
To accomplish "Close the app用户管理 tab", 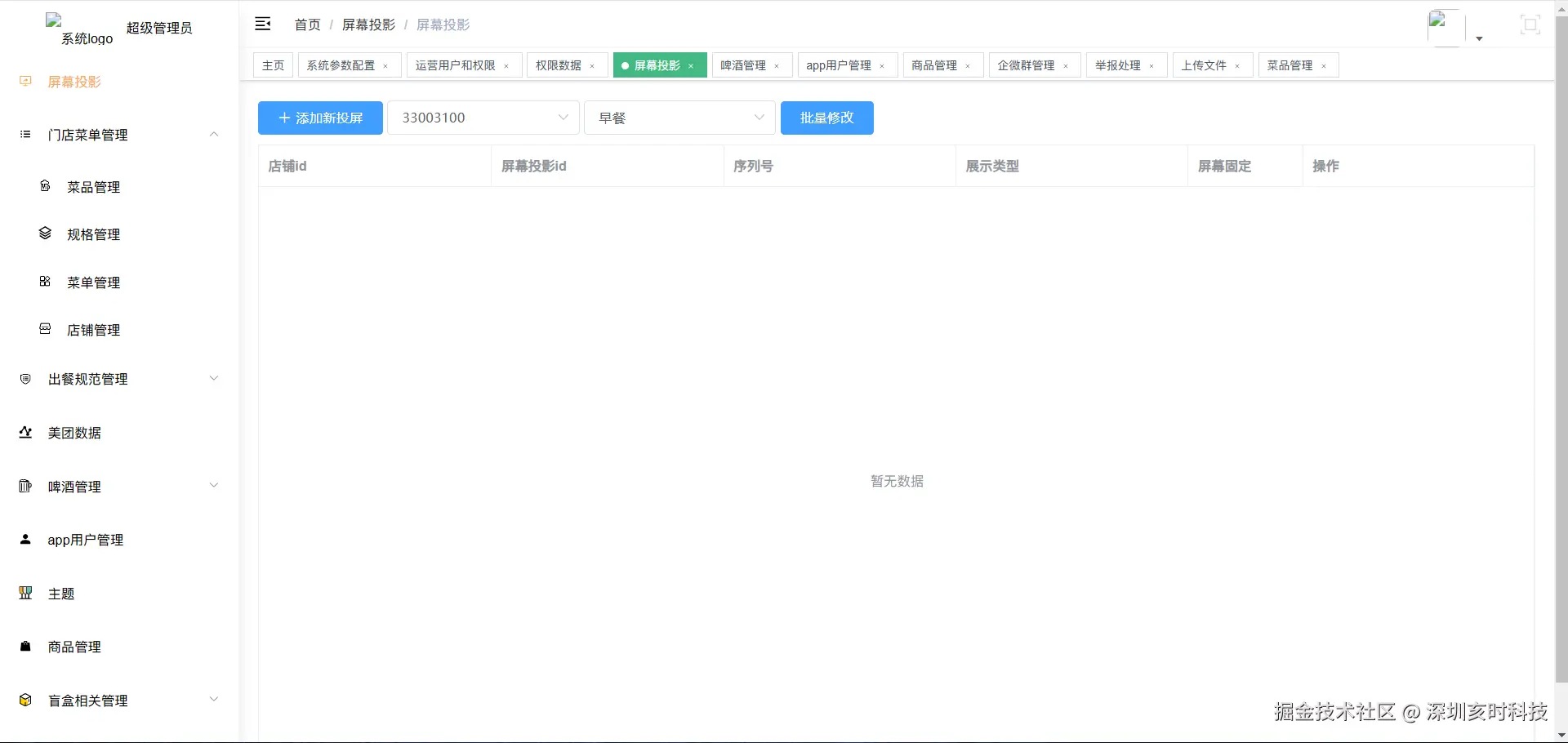I will 882,66.
